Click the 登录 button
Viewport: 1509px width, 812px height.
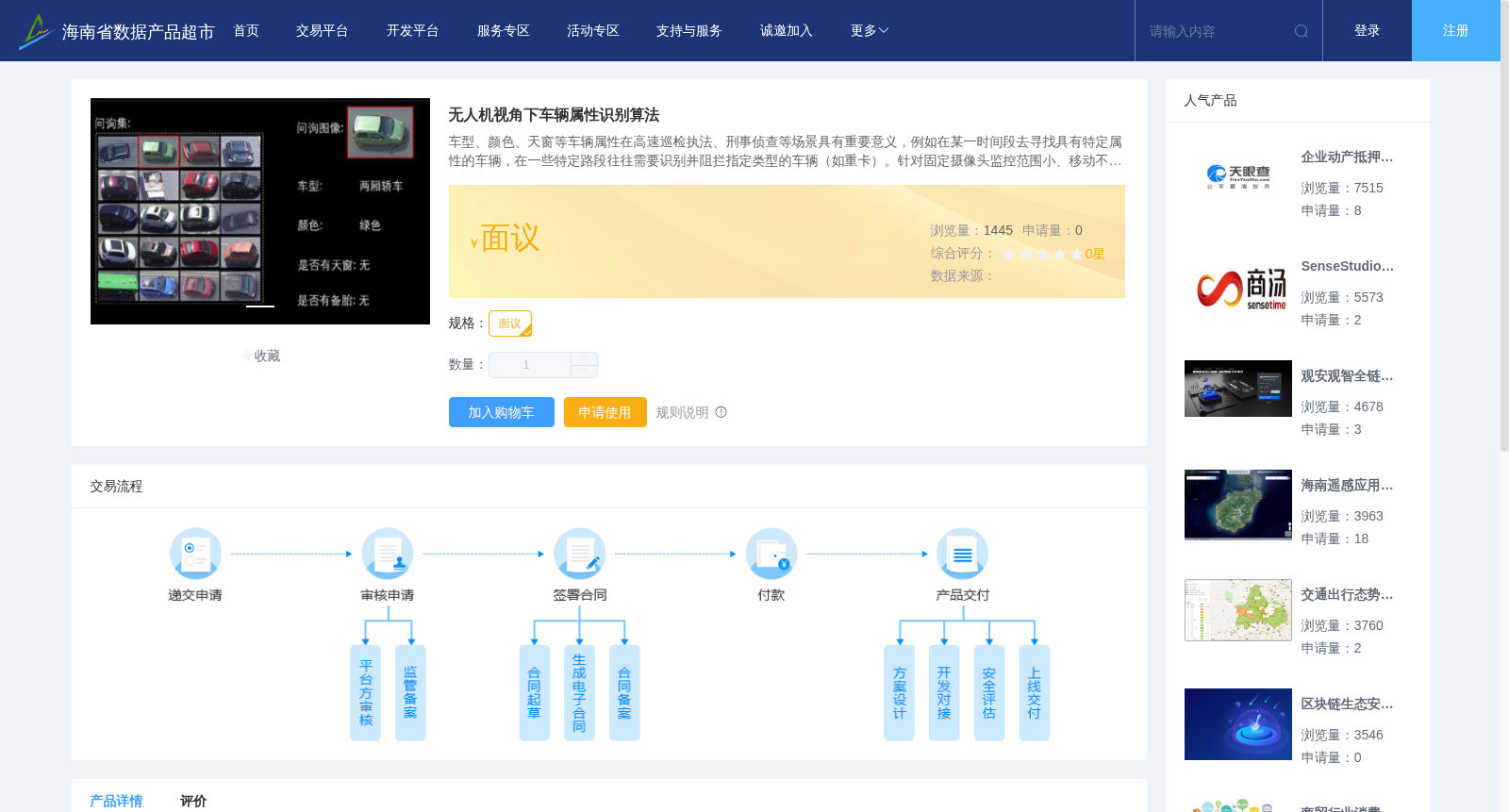click(x=1368, y=31)
